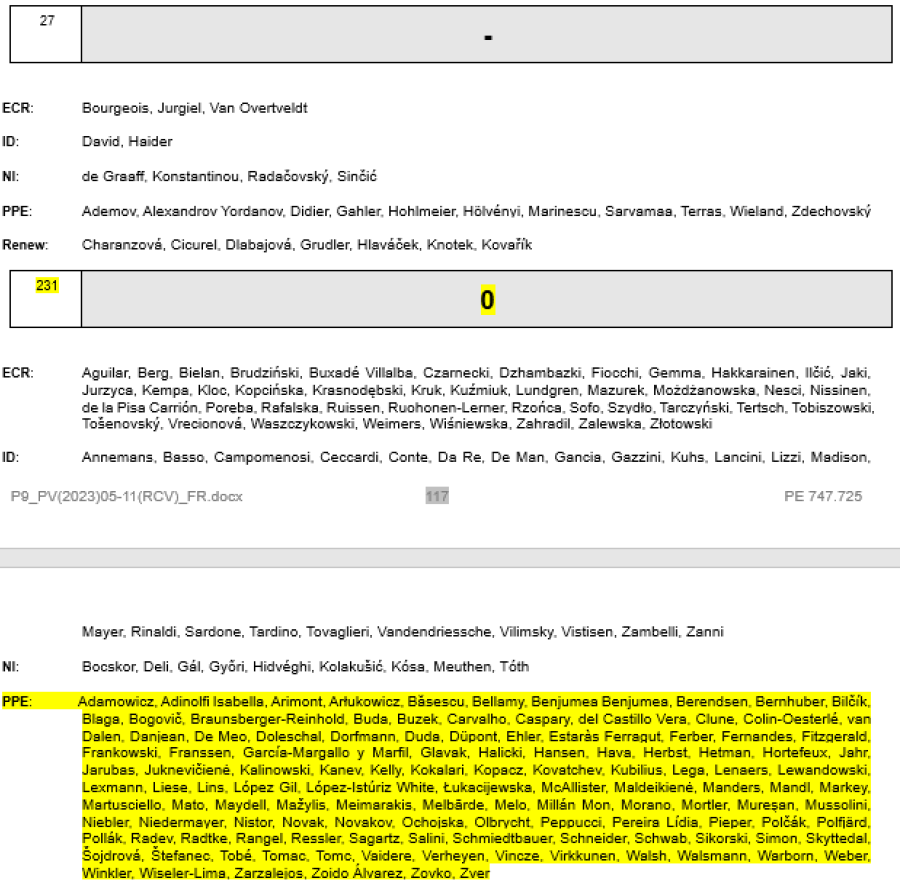The image size is (900, 894).
Task: Click the highlighted PPE group label
Action: (x=17, y=701)
